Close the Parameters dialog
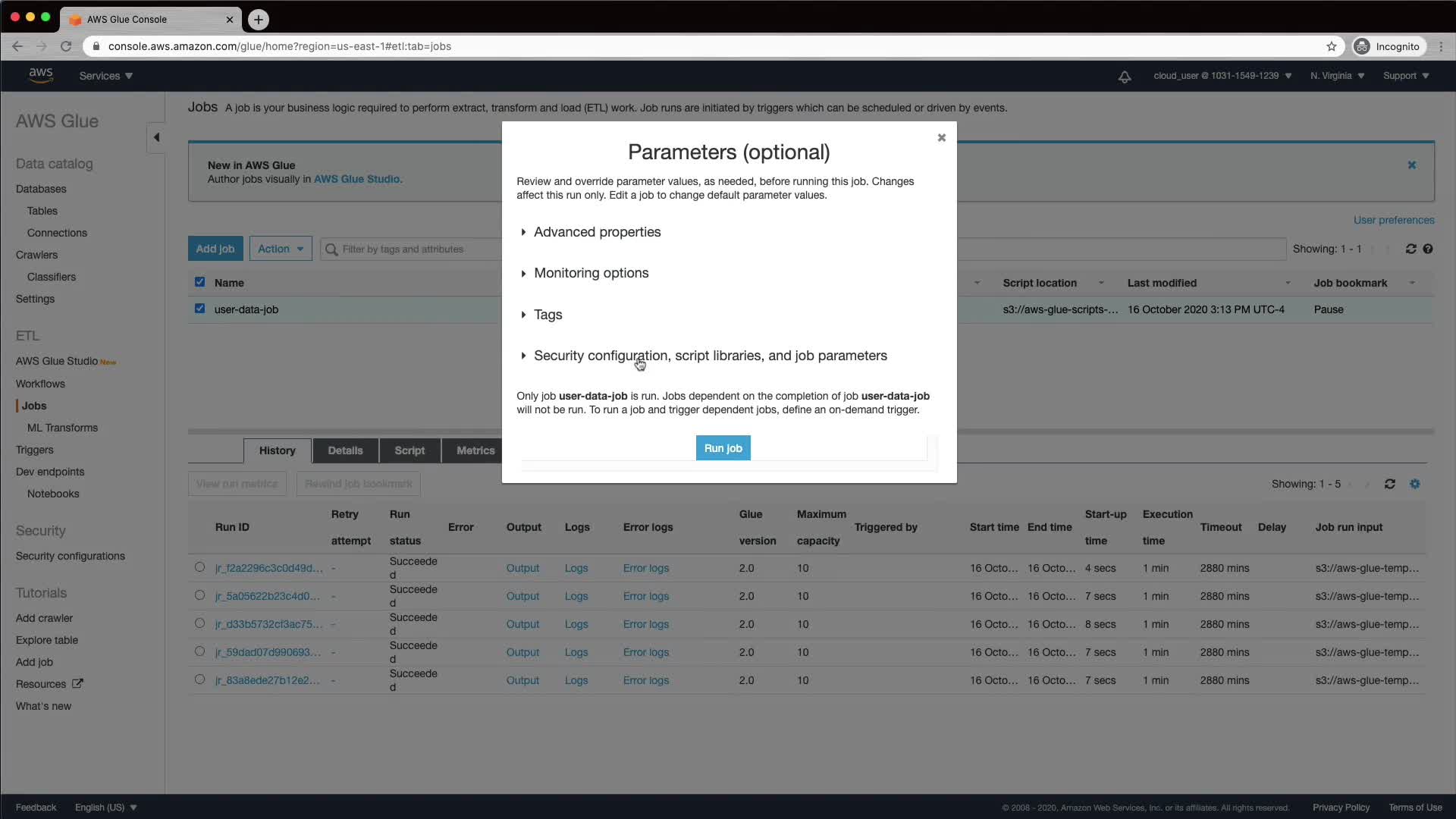This screenshot has height=819, width=1456. click(x=941, y=137)
